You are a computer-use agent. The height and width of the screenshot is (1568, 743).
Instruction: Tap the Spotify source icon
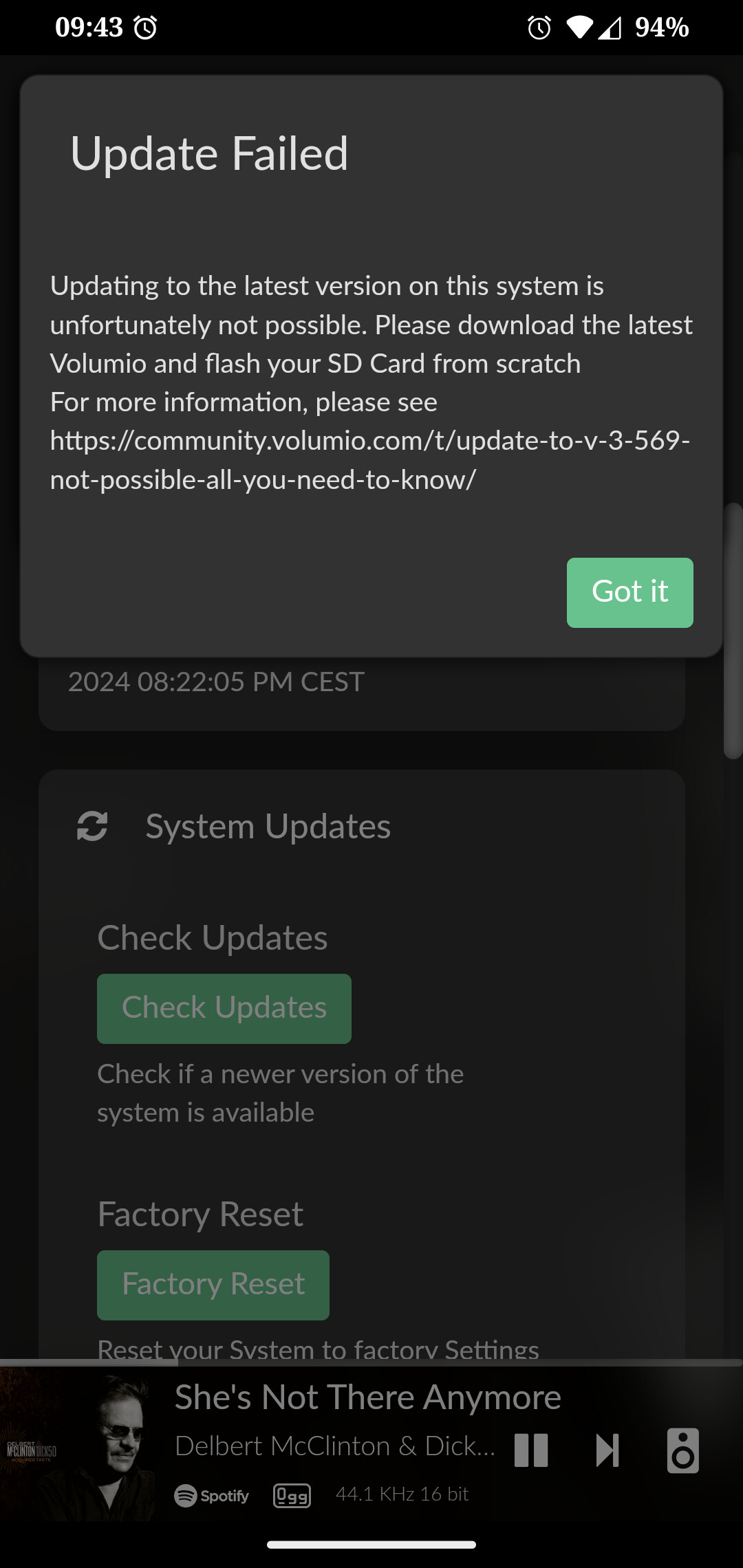tap(212, 1496)
